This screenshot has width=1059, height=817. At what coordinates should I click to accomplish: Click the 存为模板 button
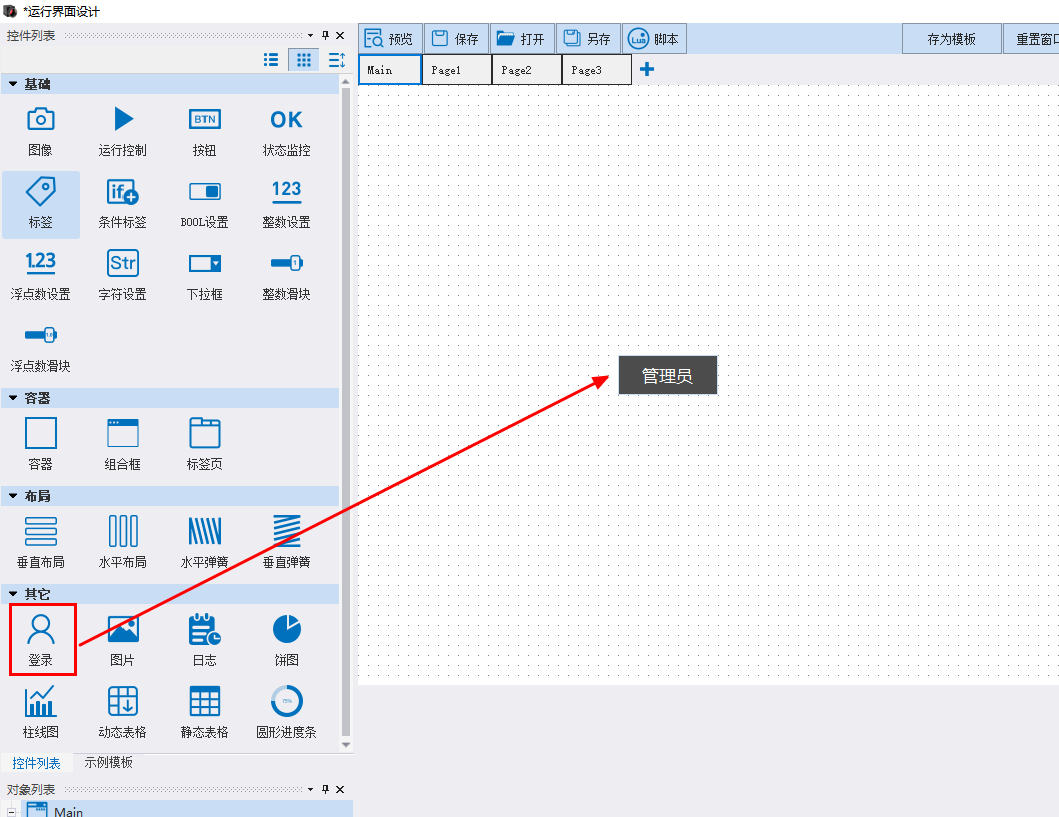pyautogui.click(x=952, y=39)
